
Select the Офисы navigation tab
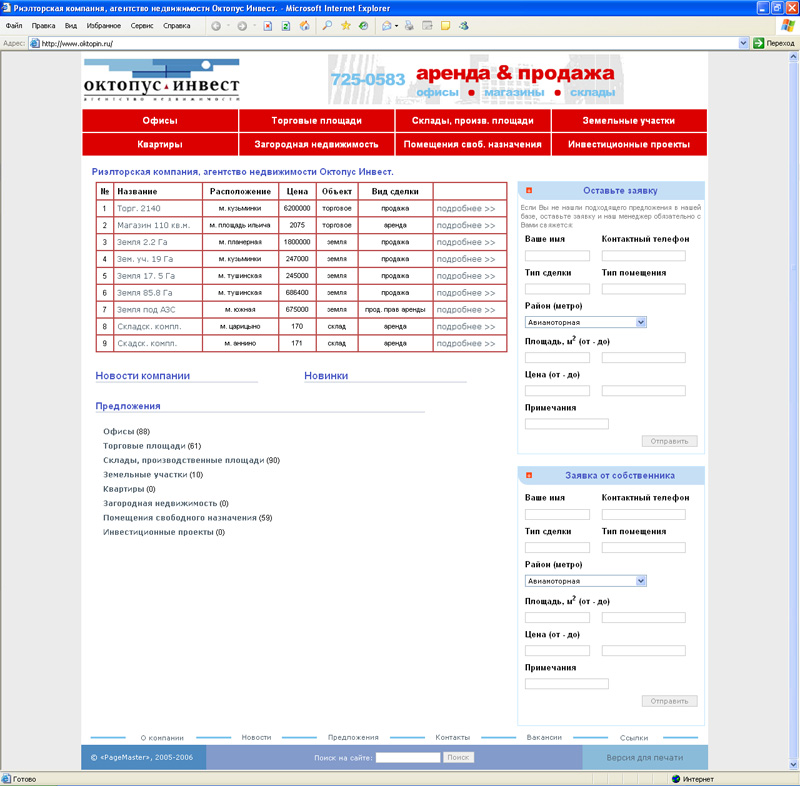[160, 120]
